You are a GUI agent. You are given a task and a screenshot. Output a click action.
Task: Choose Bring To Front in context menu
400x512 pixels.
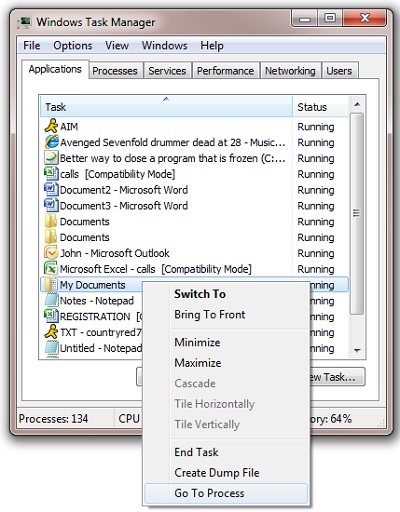pos(226,315)
